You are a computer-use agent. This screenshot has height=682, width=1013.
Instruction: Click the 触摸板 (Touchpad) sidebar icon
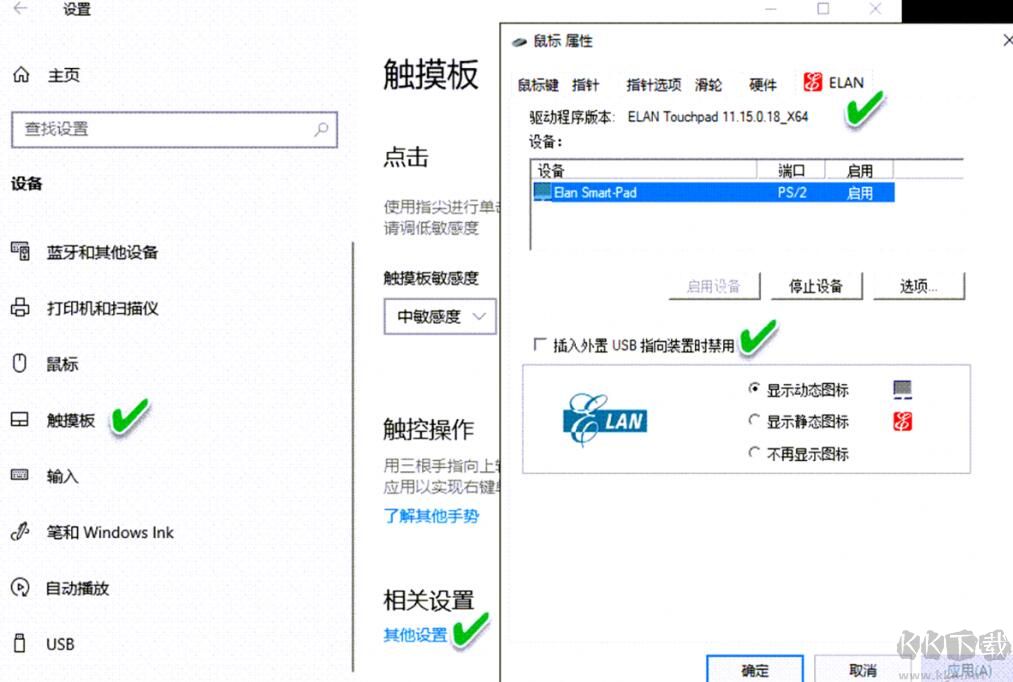(x=20, y=420)
